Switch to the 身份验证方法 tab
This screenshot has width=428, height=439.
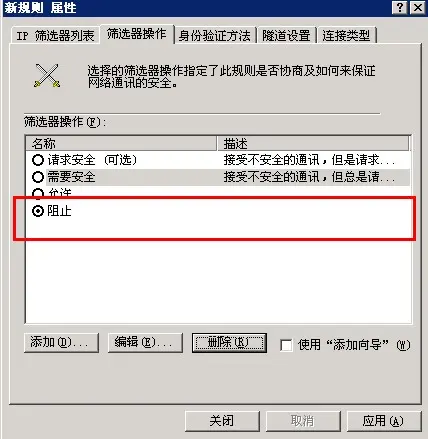pyautogui.click(x=215, y=35)
